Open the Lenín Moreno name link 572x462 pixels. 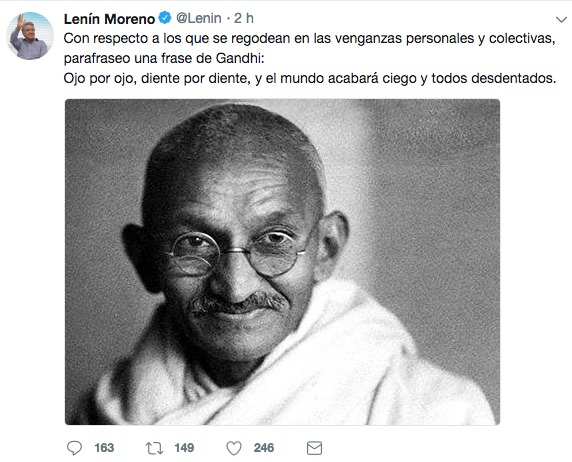(109, 19)
